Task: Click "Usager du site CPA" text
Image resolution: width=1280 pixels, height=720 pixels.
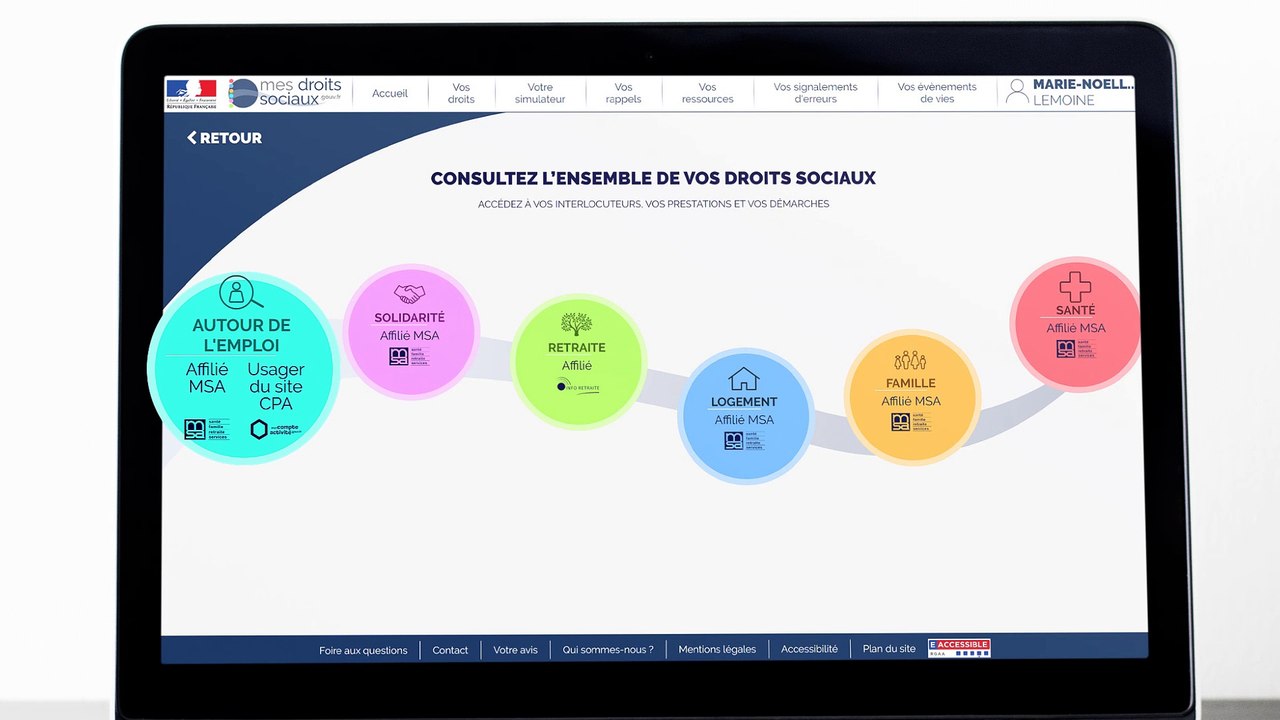Action: [x=275, y=386]
